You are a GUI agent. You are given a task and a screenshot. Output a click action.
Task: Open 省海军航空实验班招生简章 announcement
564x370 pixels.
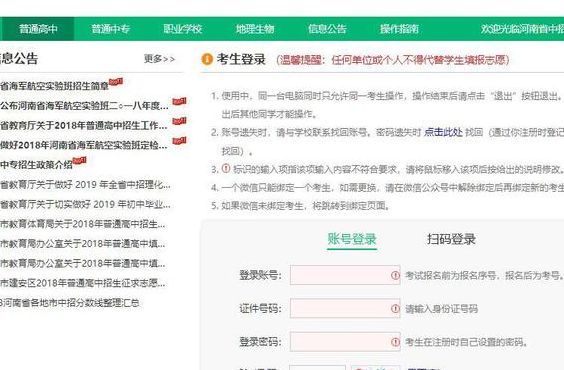[54, 86]
